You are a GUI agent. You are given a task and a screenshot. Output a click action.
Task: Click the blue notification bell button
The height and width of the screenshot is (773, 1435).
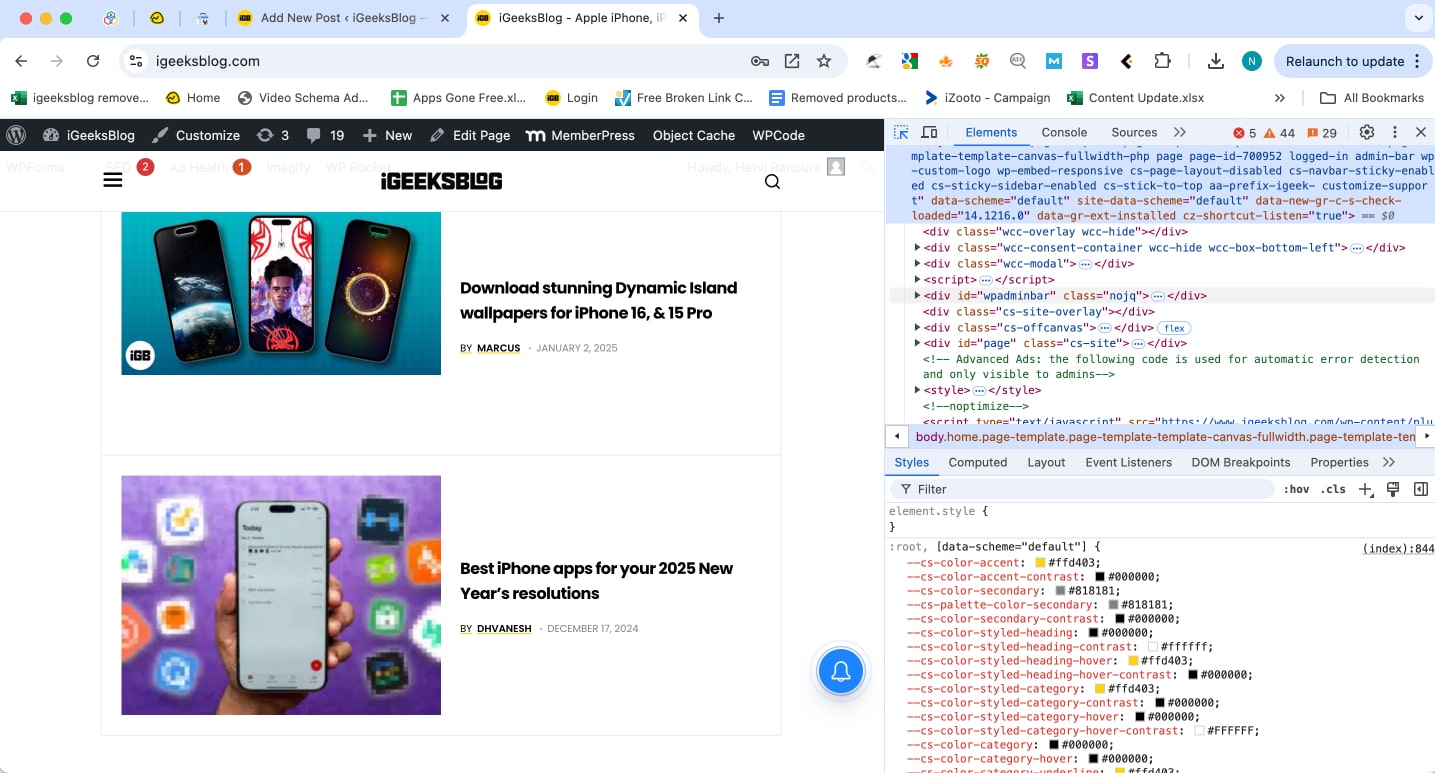(841, 672)
